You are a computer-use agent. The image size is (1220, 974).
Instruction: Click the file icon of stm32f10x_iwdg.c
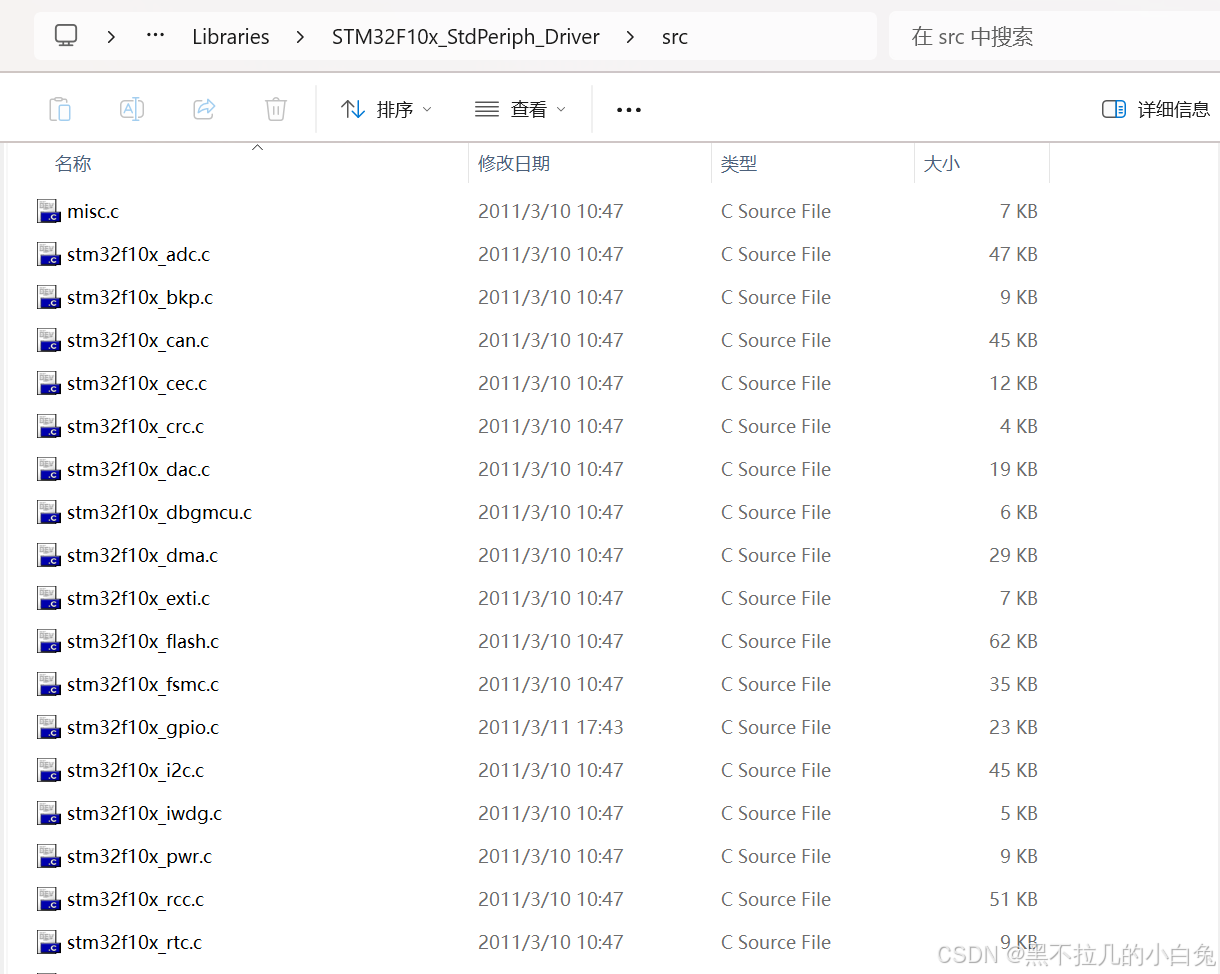[49, 813]
